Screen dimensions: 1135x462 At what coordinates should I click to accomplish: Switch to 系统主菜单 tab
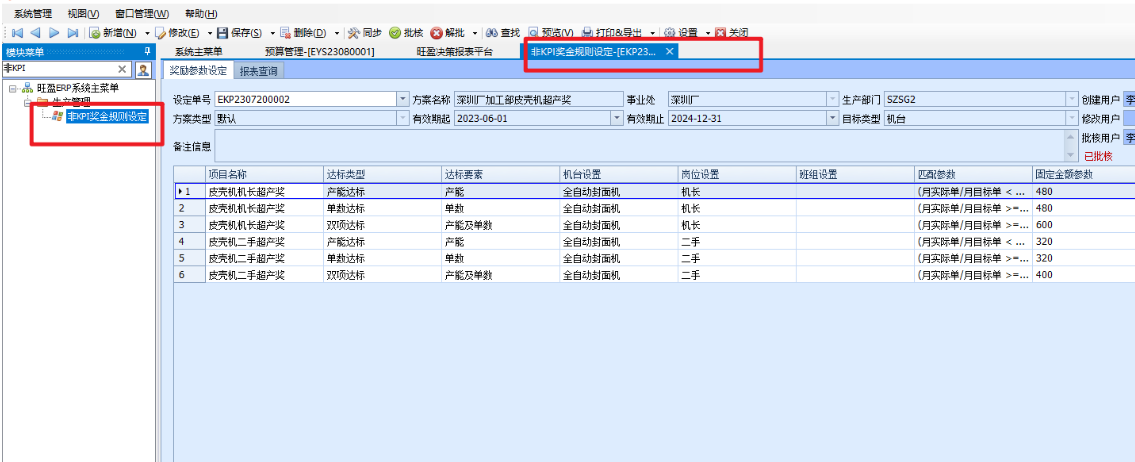(198, 51)
